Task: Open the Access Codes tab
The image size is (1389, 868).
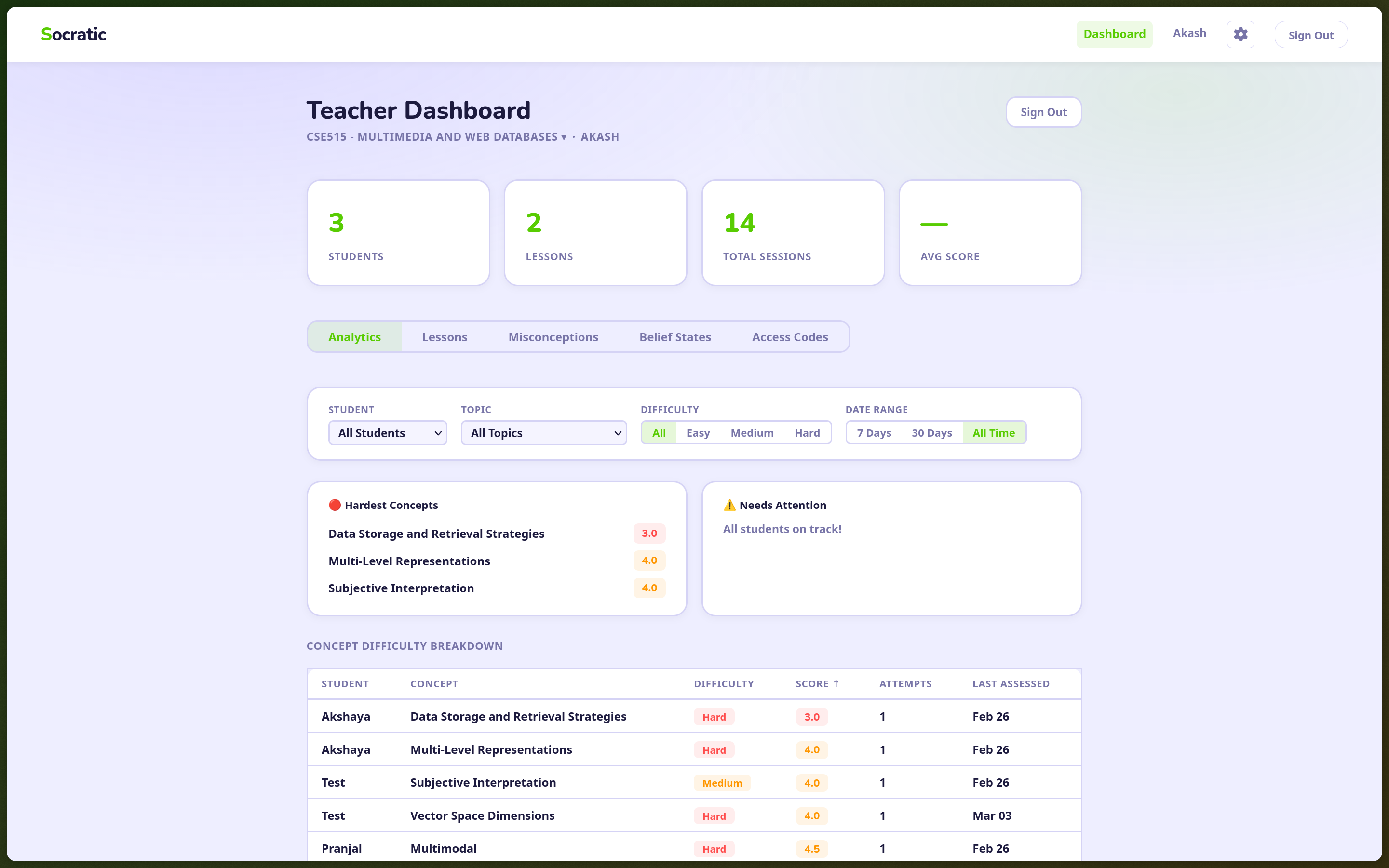Action: 790,337
